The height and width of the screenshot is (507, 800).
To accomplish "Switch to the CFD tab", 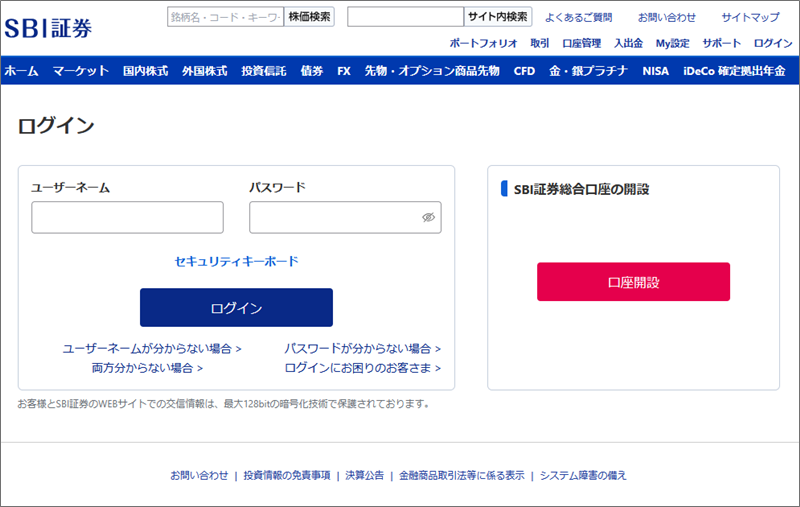I will point(524,71).
